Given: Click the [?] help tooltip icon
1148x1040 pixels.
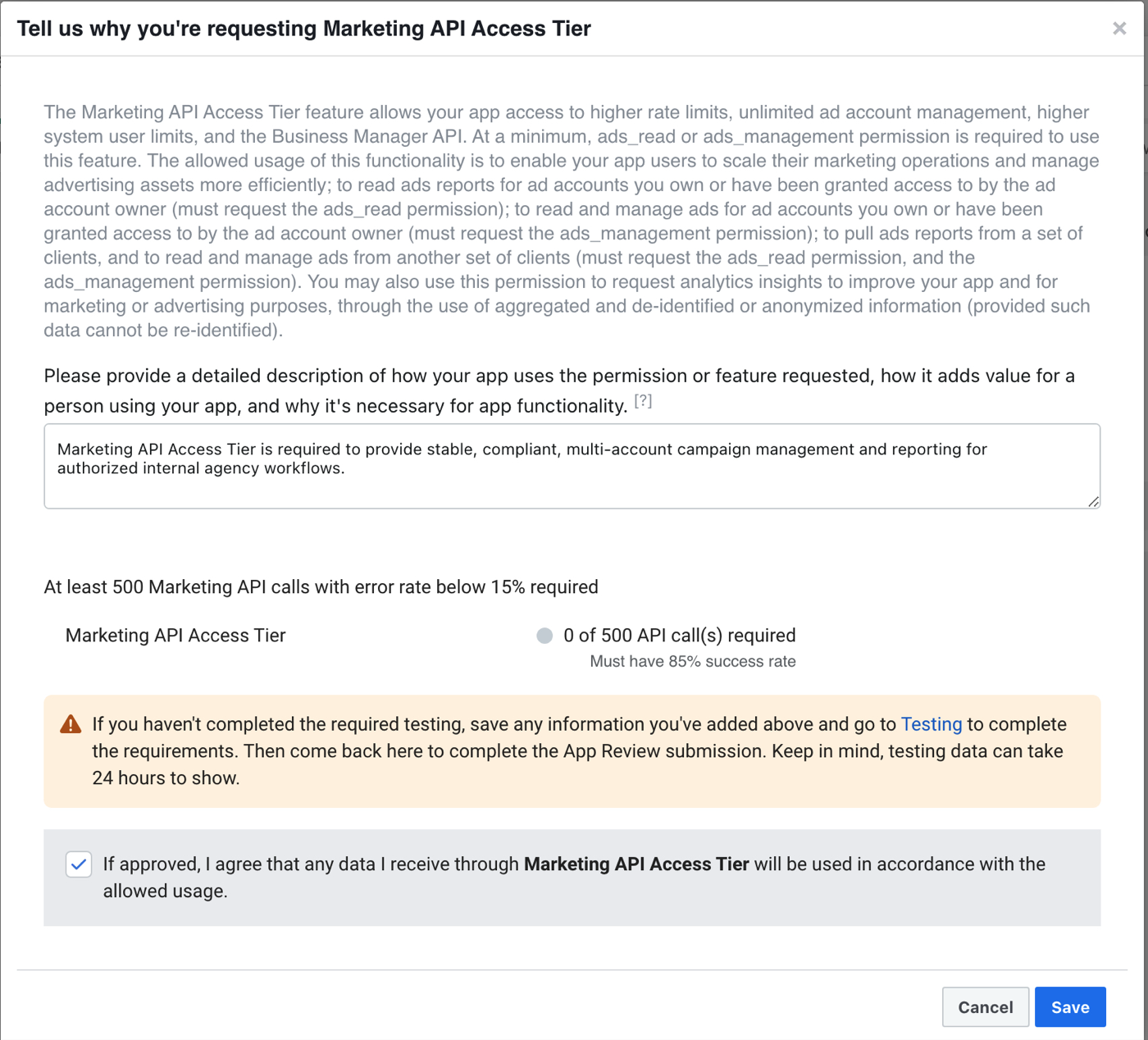Looking at the screenshot, I should [x=643, y=401].
